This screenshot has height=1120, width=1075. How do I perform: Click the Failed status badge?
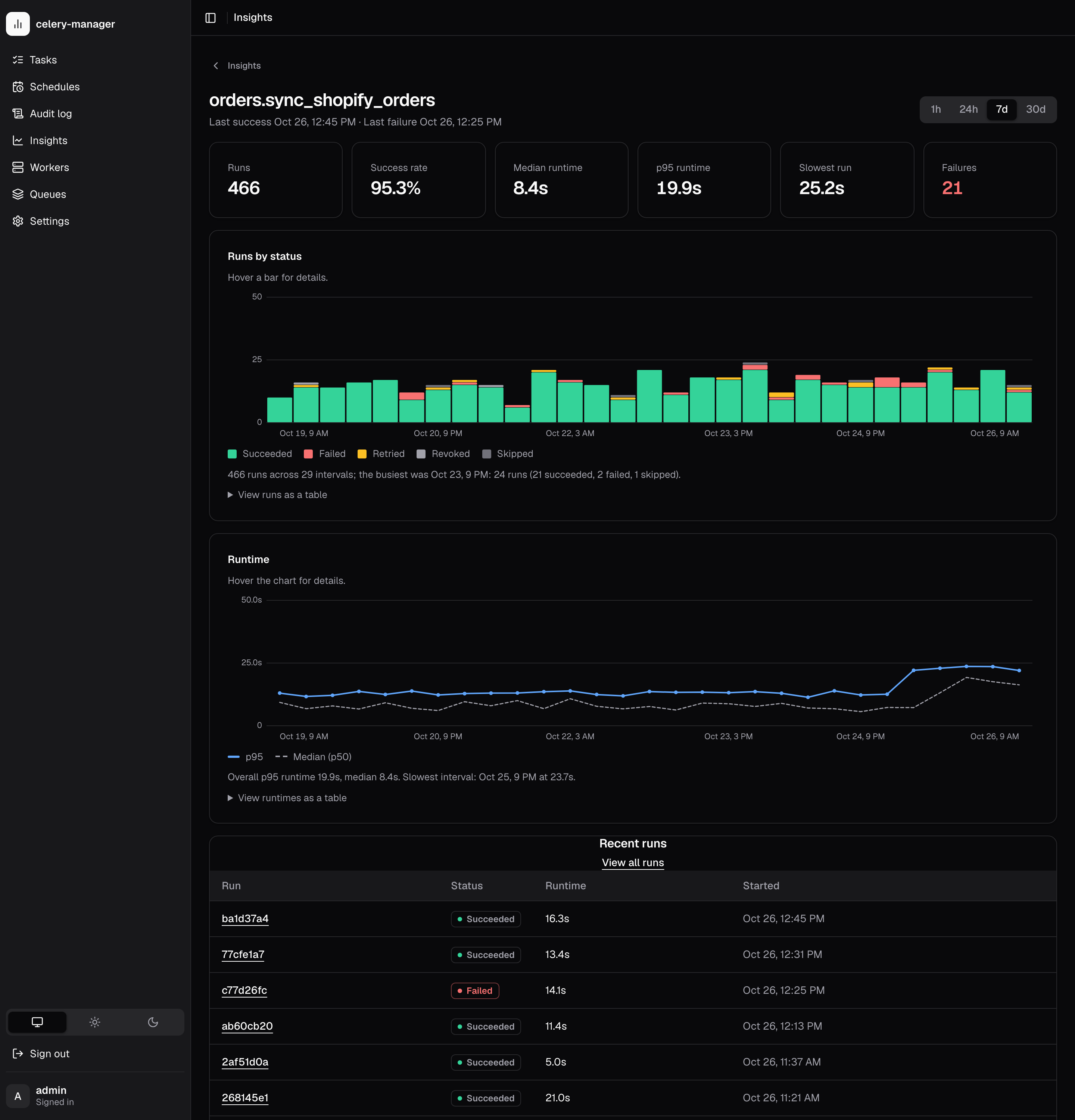coord(475,990)
